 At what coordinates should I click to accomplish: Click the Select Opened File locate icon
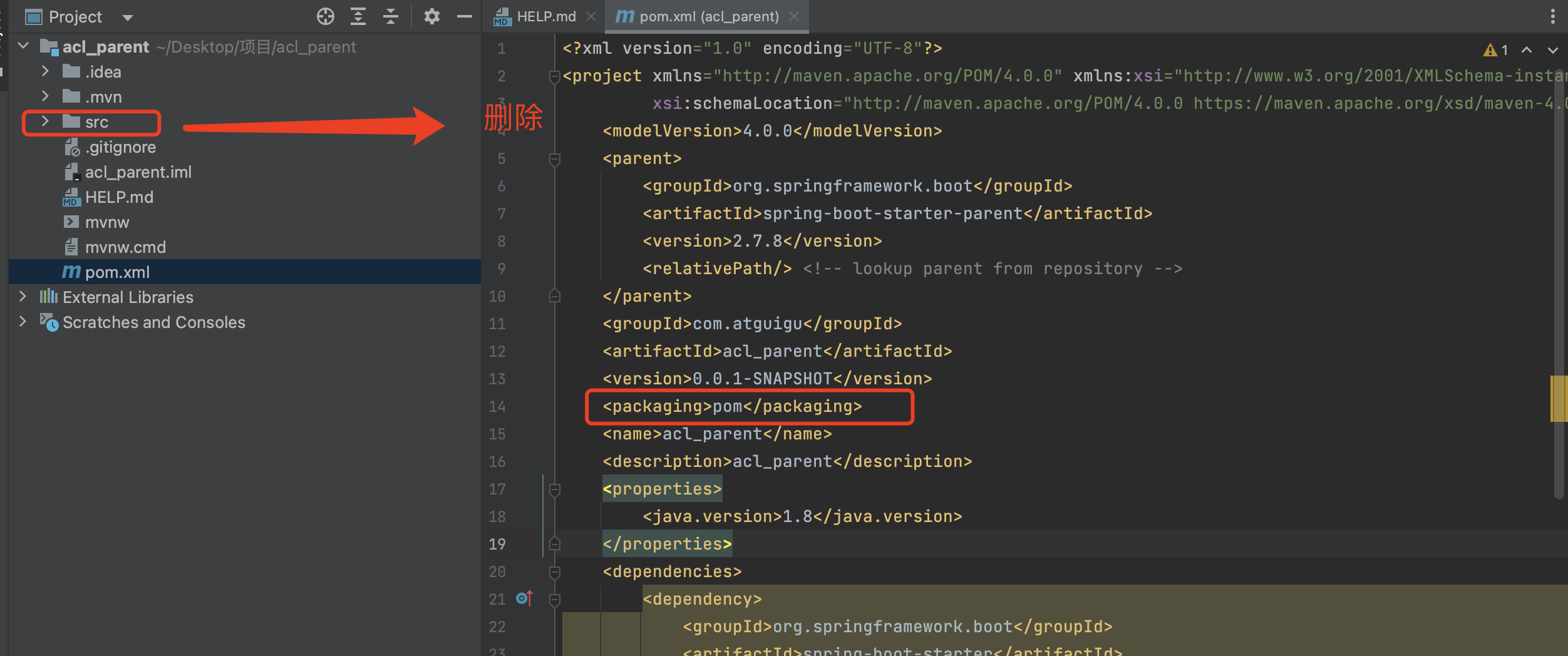(x=325, y=16)
